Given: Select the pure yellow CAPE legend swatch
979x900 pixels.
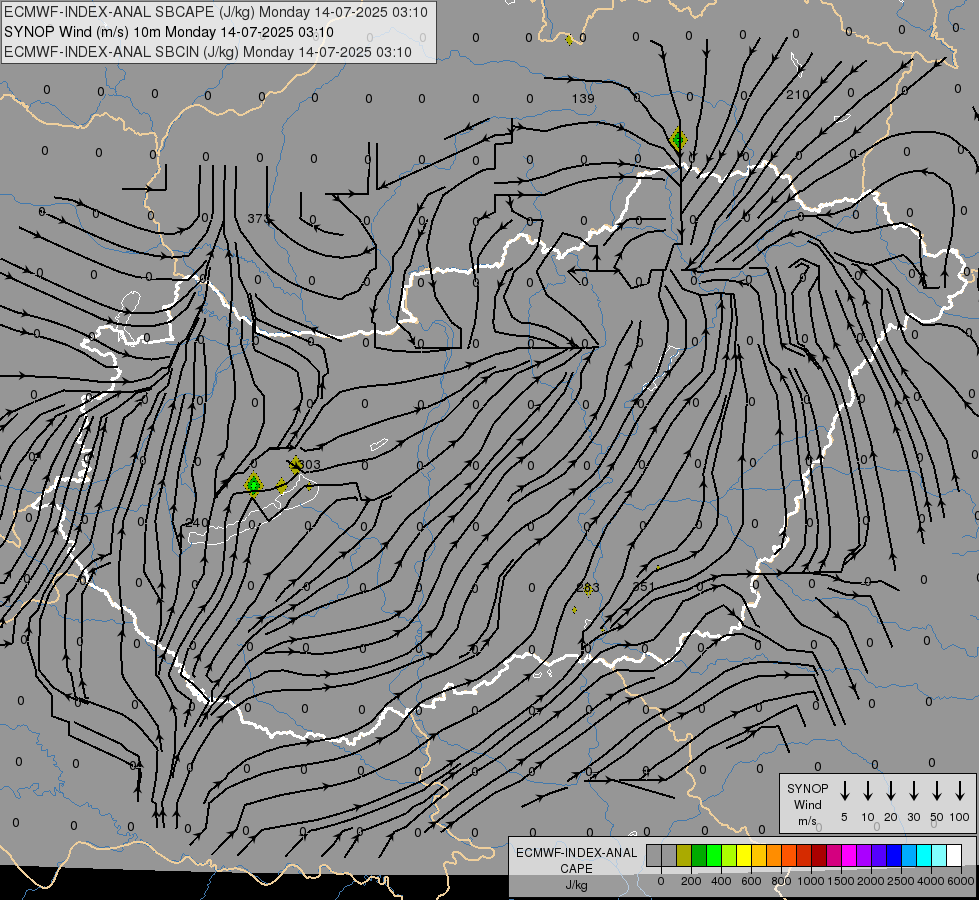Looking at the screenshot, I should (744, 855).
